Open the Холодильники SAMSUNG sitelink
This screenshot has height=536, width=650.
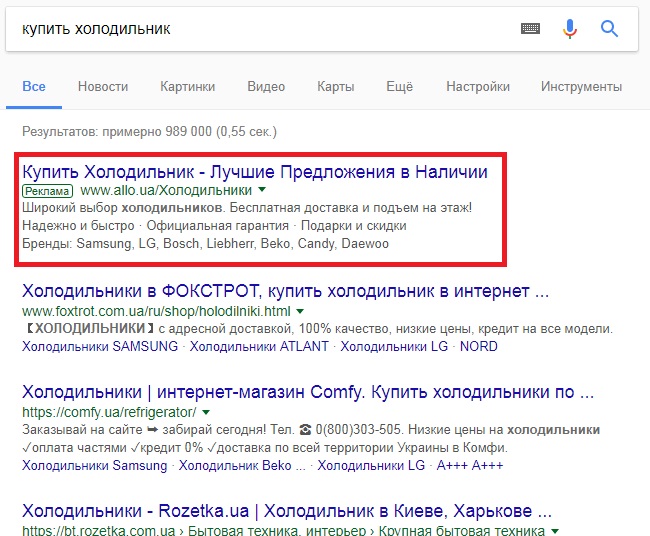(100, 346)
